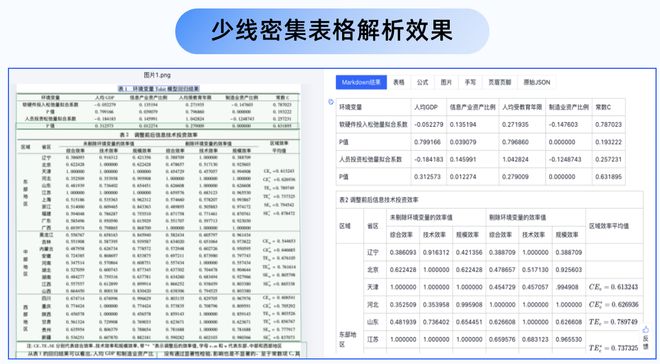
Task: Open the 图片 results tab
Action: pos(446,82)
